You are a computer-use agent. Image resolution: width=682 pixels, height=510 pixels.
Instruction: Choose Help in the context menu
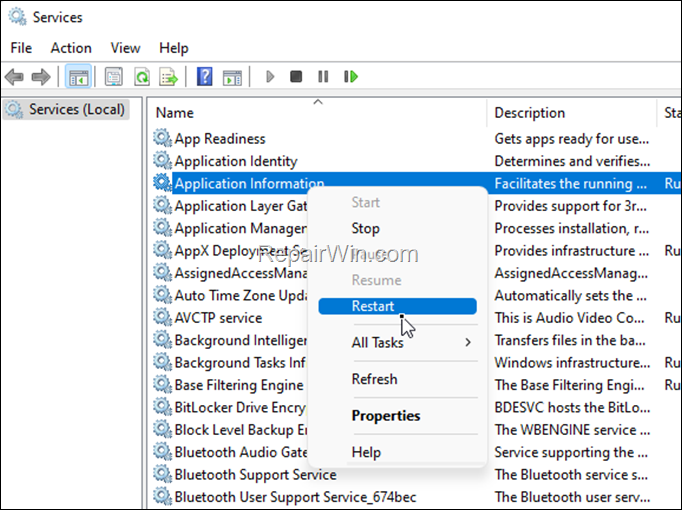coord(366,452)
